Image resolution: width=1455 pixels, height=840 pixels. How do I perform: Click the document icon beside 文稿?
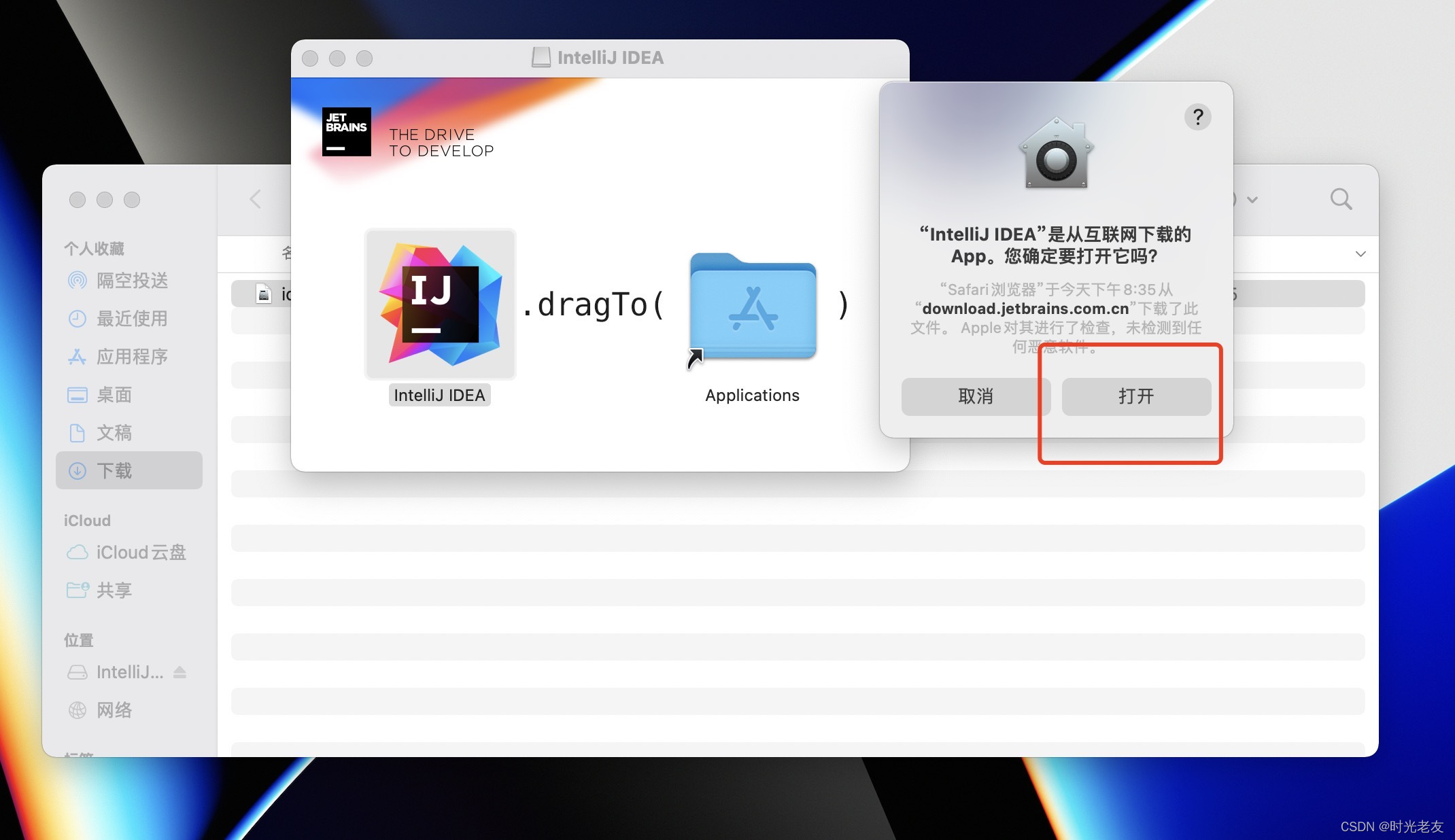pyautogui.click(x=78, y=433)
